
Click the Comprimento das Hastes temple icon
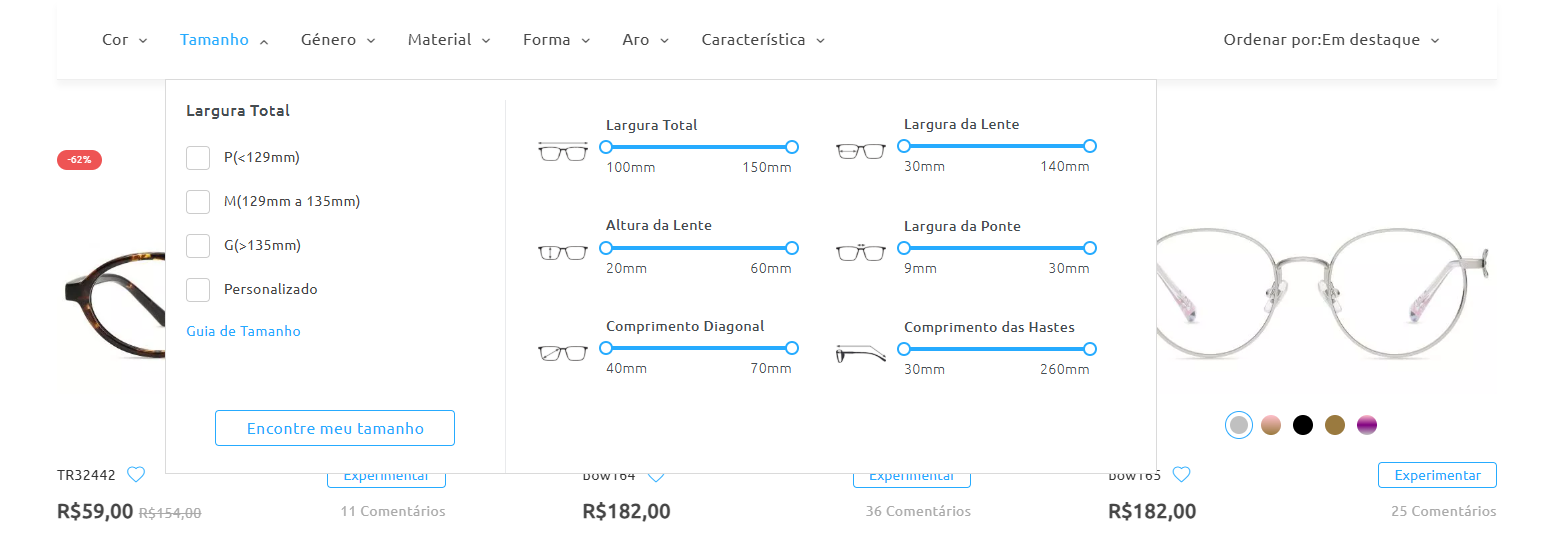point(861,353)
